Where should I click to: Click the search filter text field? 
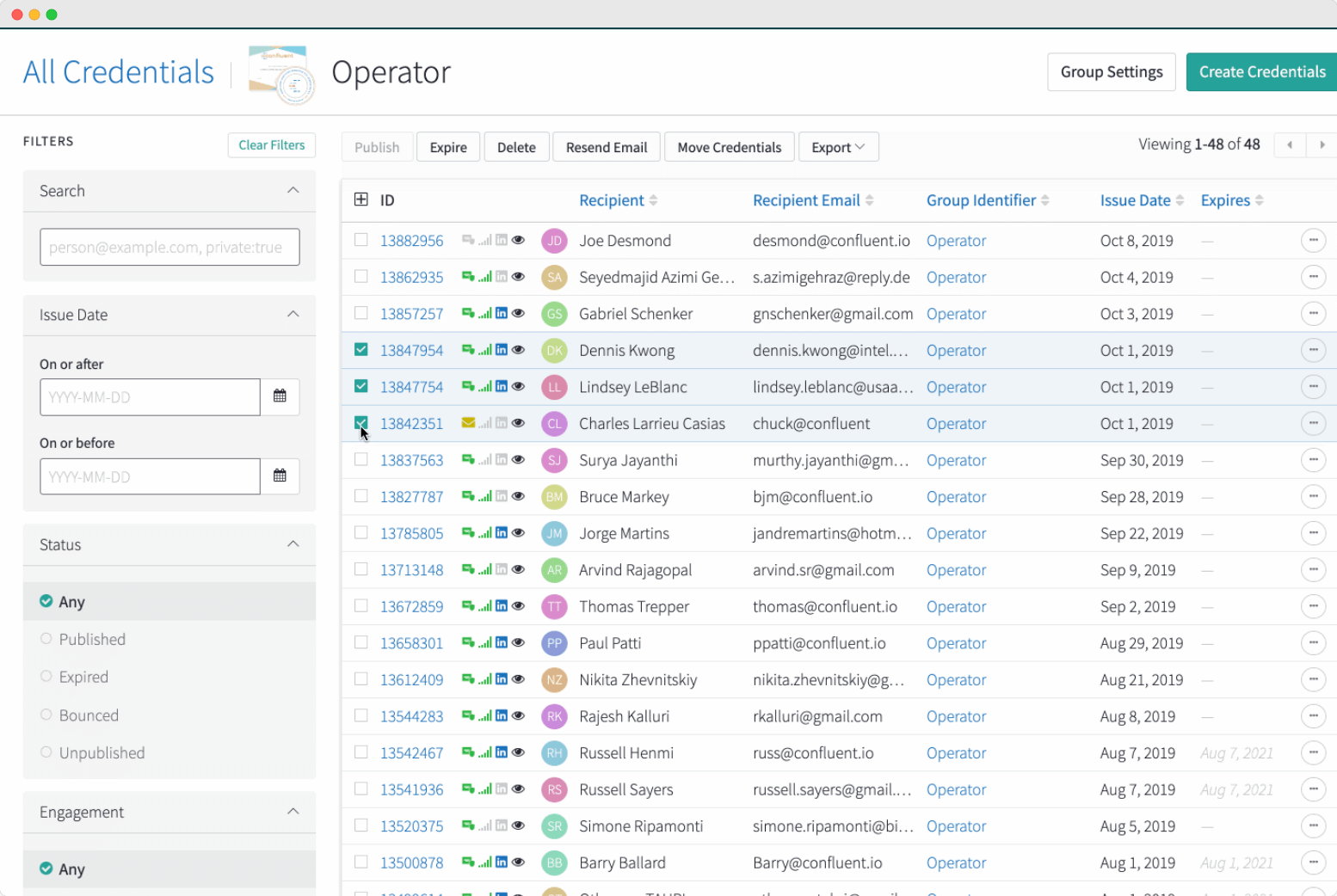[x=169, y=247]
